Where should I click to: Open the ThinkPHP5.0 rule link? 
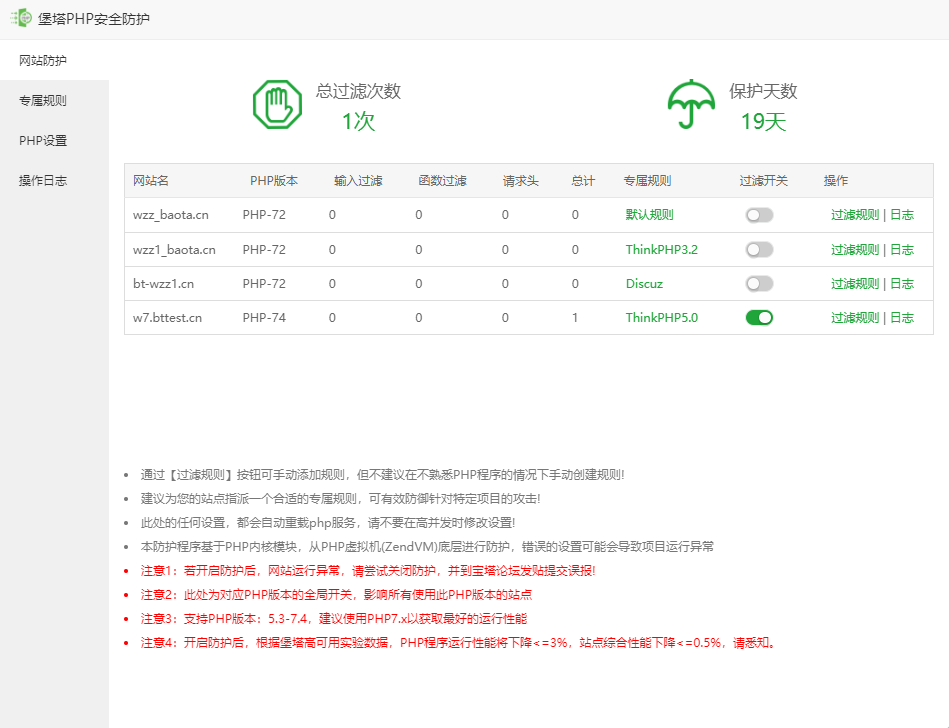(662, 318)
